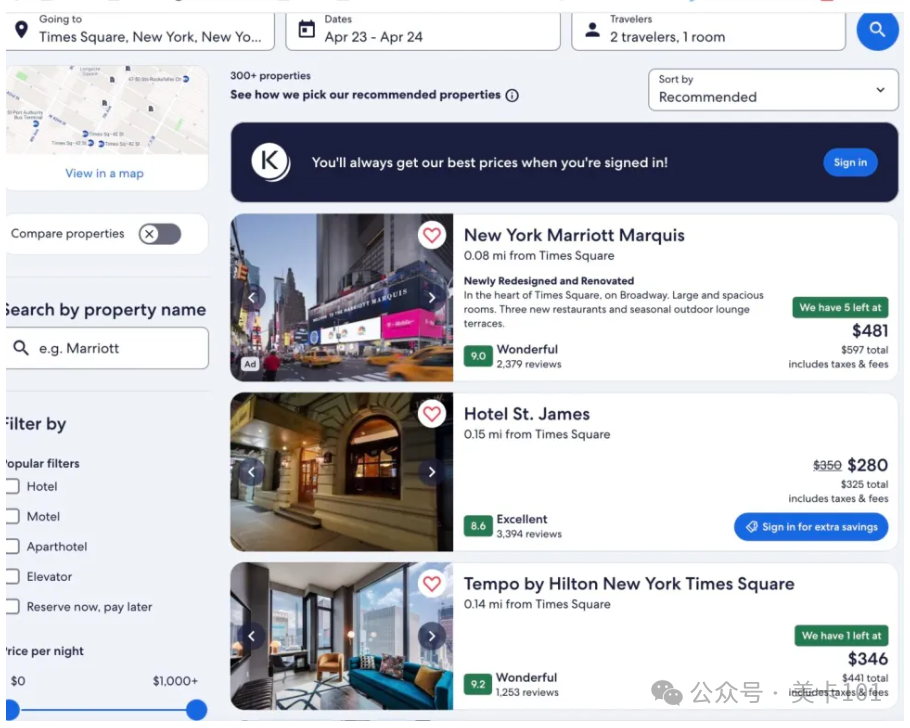Screen dimensions: 910x728
Task: Click the $325 total text
Action: tap(864, 484)
